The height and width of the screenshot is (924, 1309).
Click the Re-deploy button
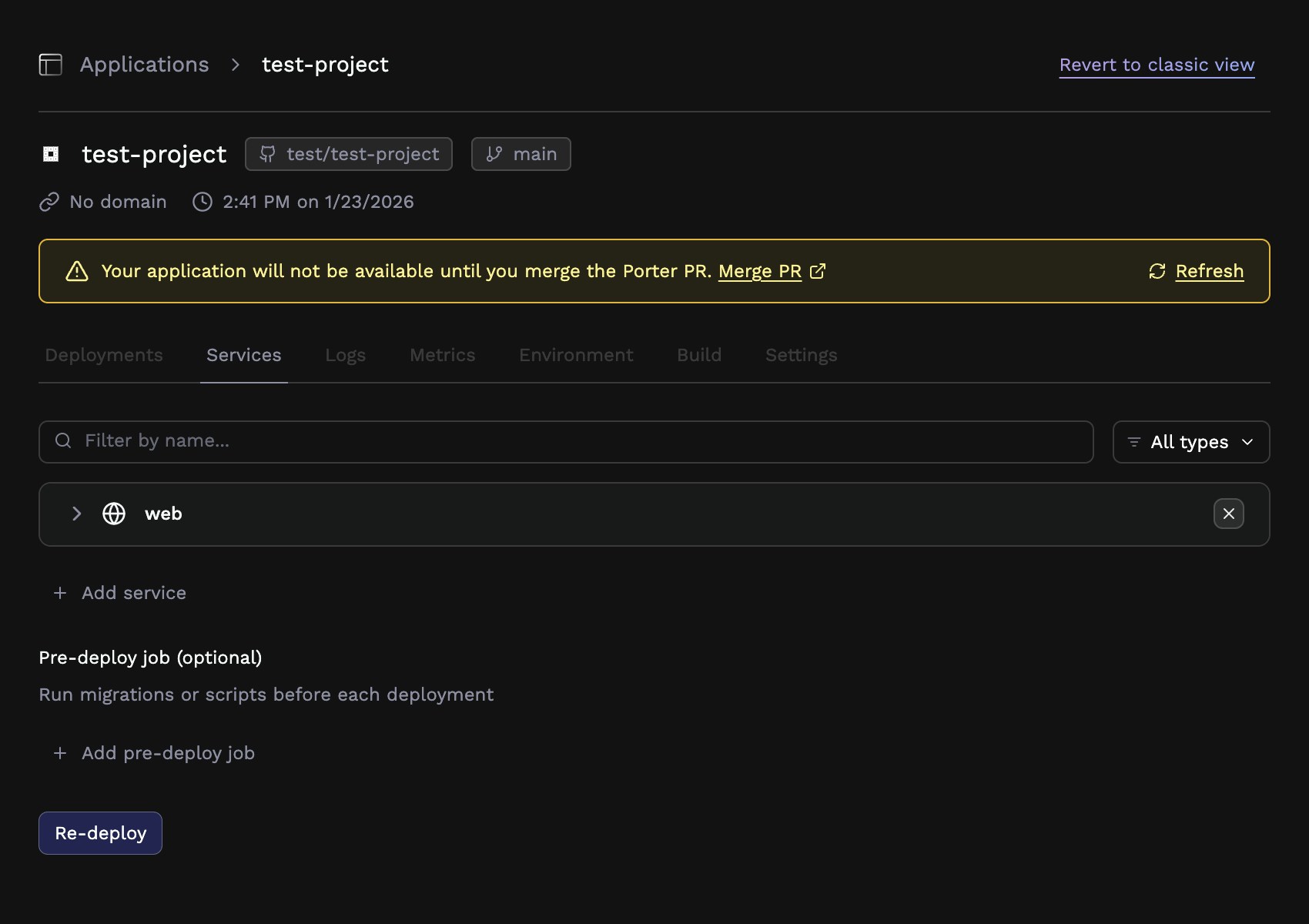tap(99, 832)
